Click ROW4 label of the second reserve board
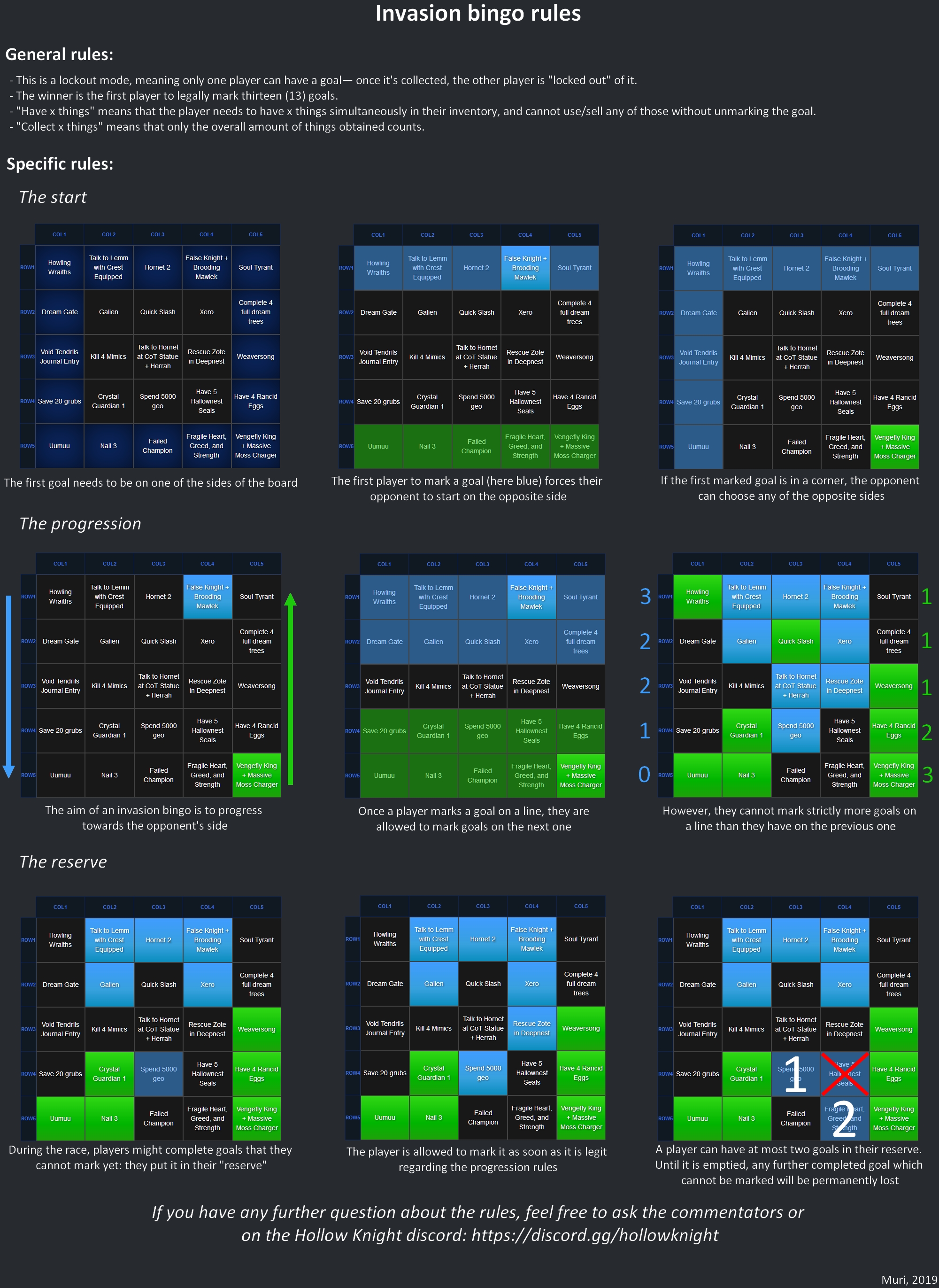Image resolution: width=939 pixels, height=1288 pixels. click(353, 1073)
